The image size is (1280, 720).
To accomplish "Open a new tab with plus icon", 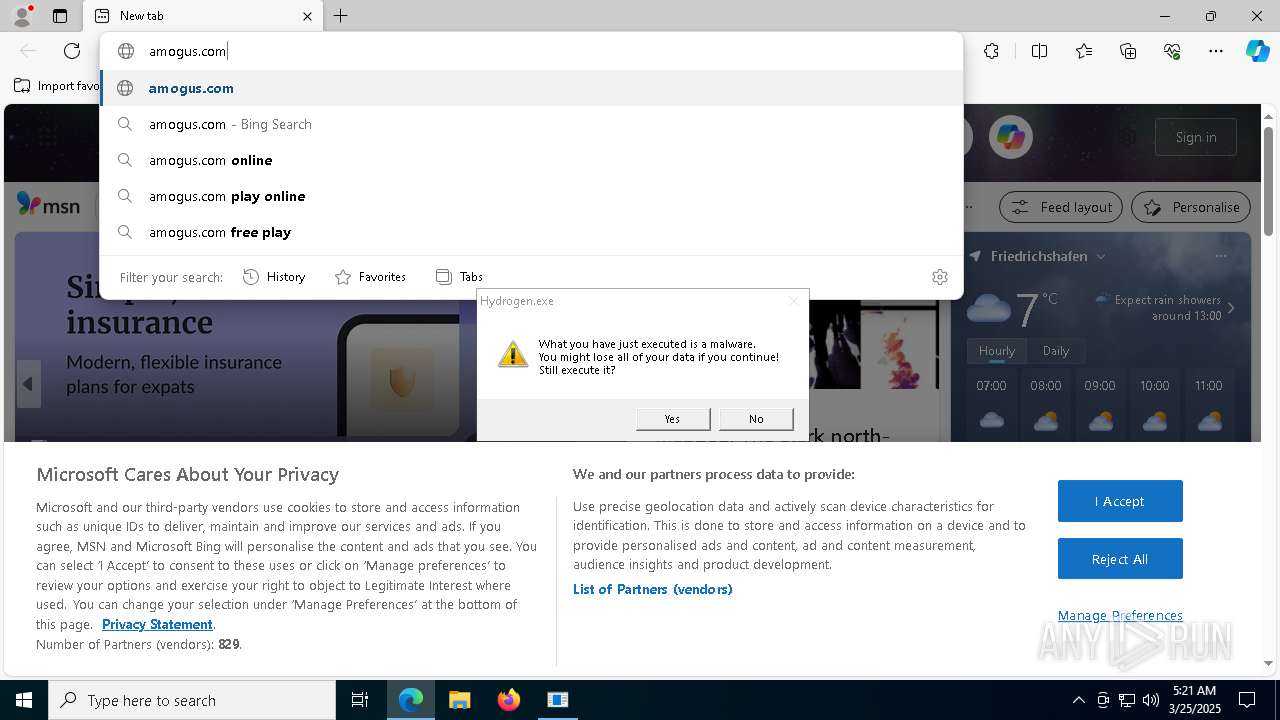I will click(341, 16).
